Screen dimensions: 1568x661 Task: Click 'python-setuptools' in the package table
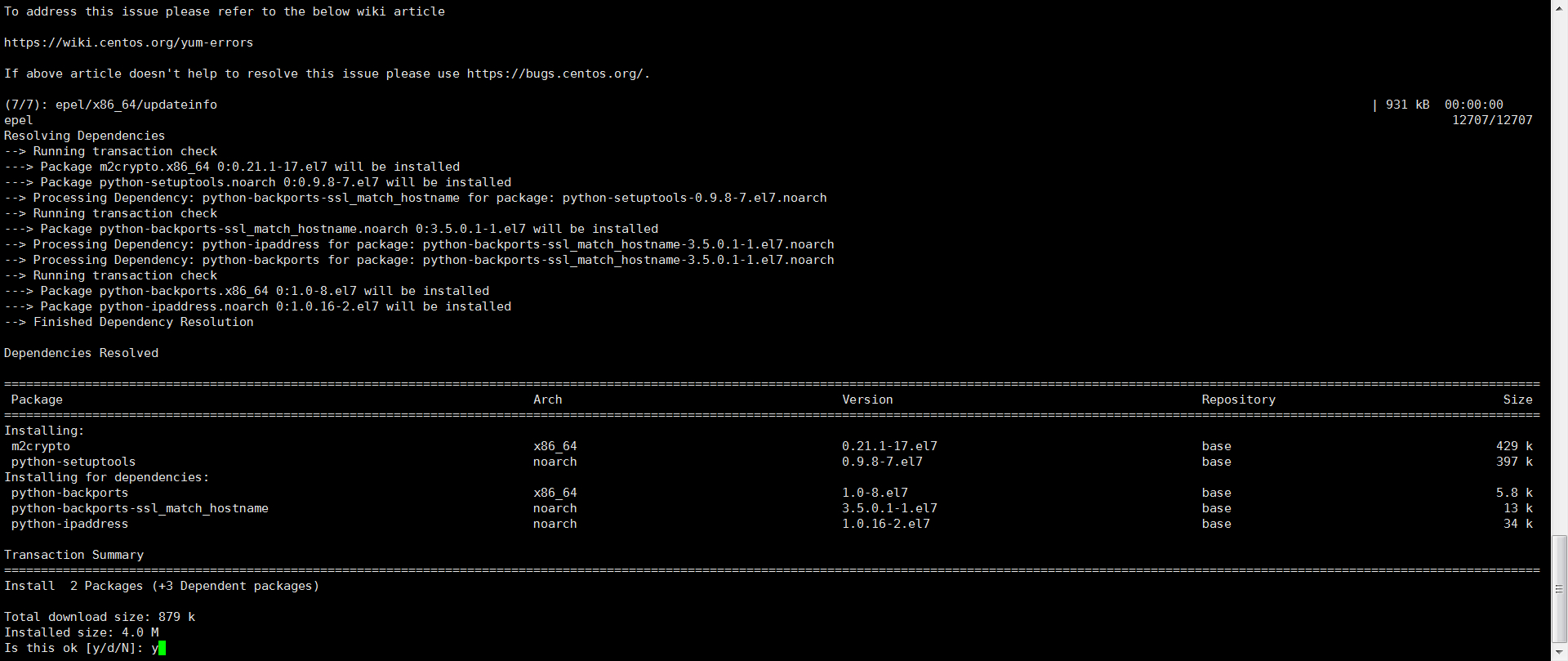coord(73,462)
